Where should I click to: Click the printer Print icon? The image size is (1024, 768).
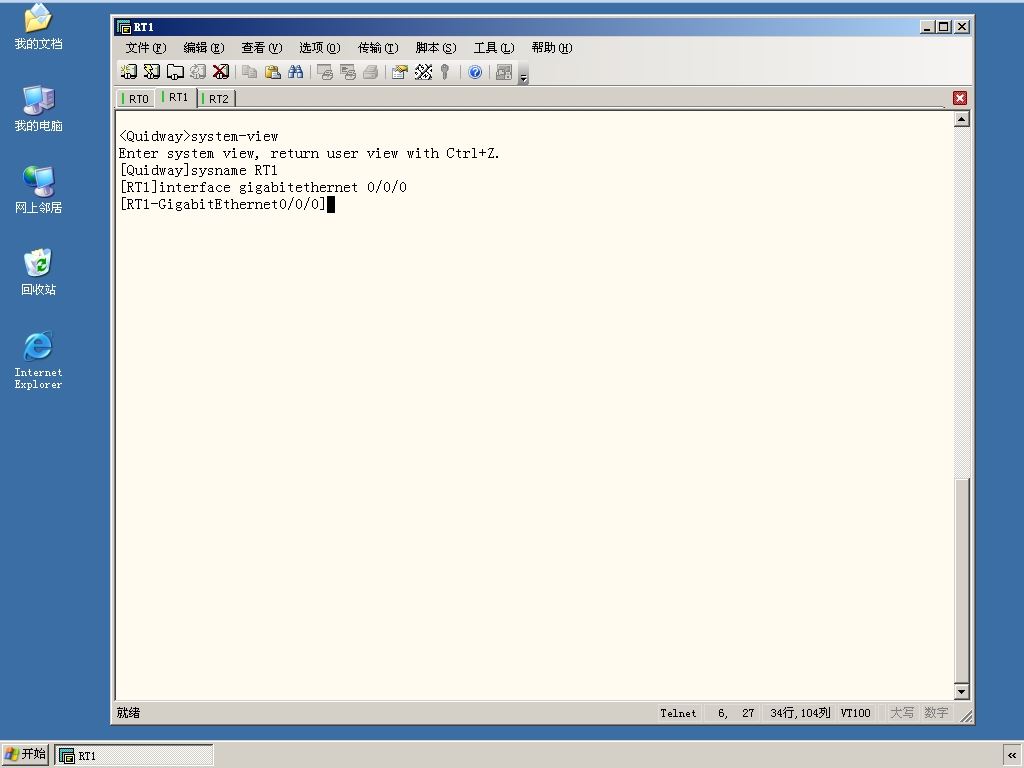point(370,72)
